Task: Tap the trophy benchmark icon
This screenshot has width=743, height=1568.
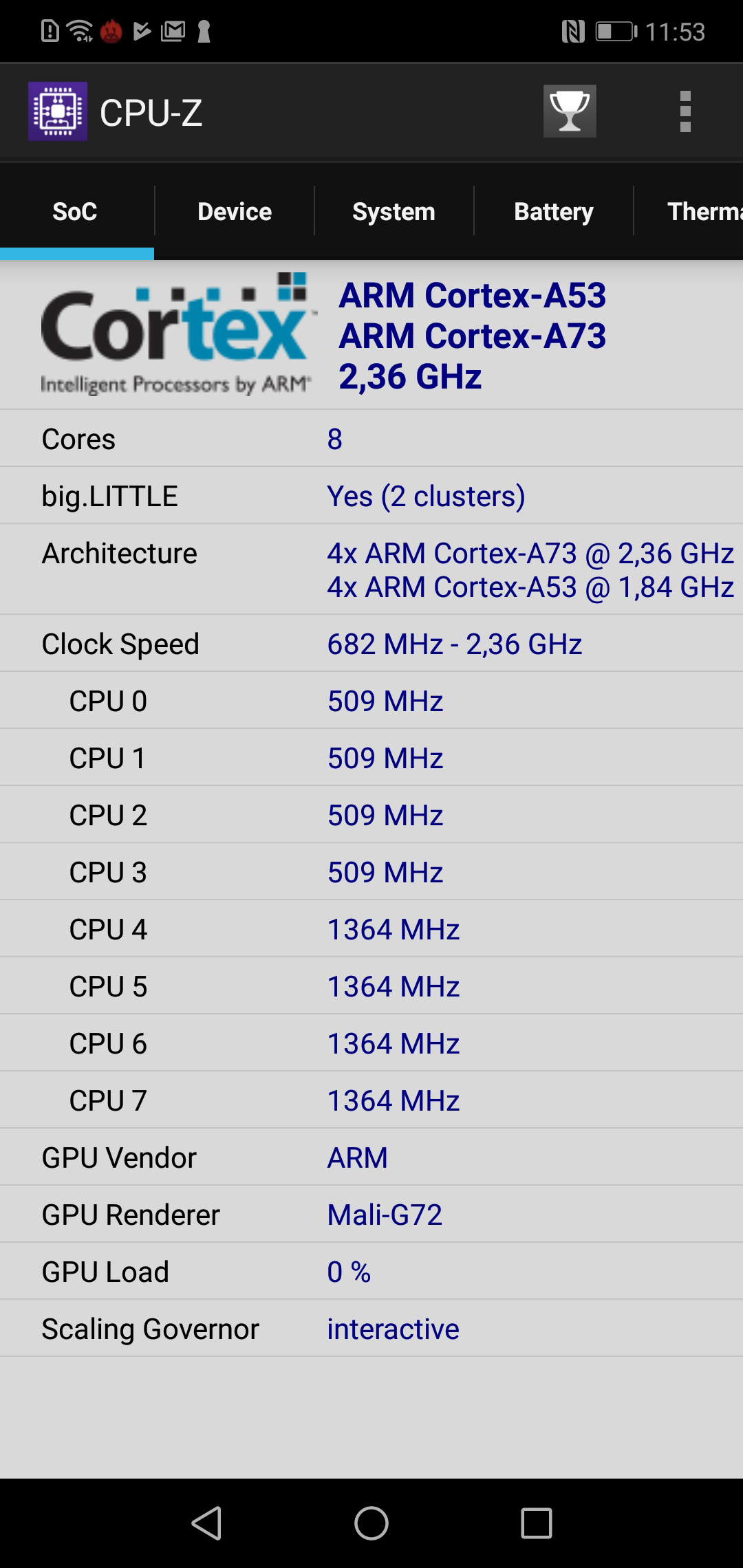Action: (570, 111)
